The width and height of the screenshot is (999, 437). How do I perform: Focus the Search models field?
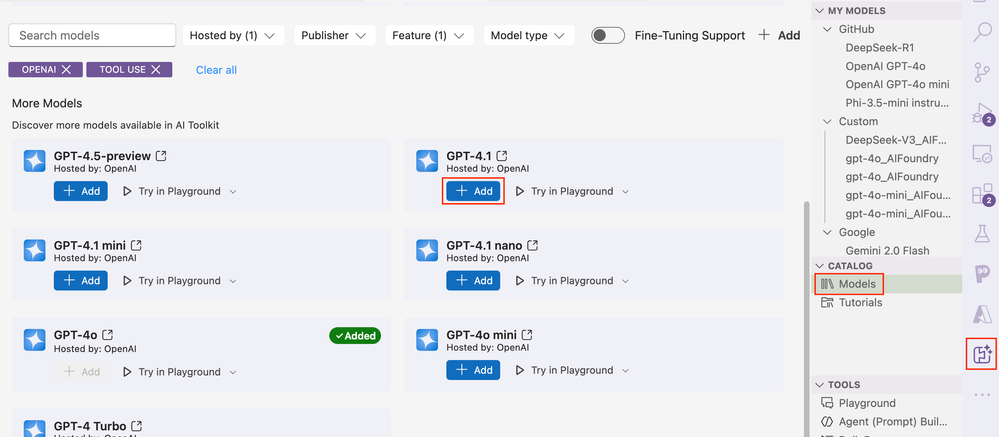pyautogui.click(x=92, y=36)
